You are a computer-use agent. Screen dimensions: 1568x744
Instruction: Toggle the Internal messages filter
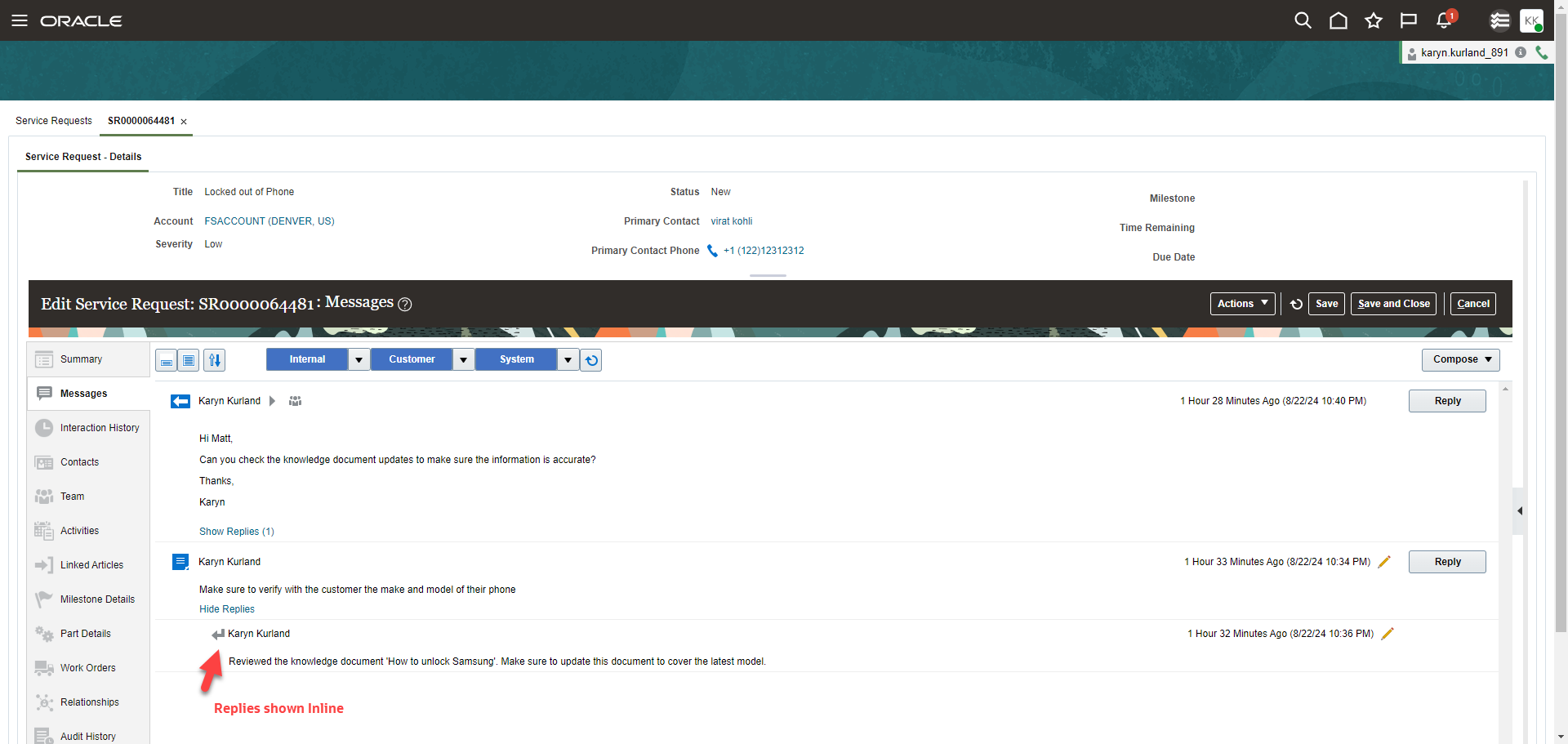(x=307, y=359)
